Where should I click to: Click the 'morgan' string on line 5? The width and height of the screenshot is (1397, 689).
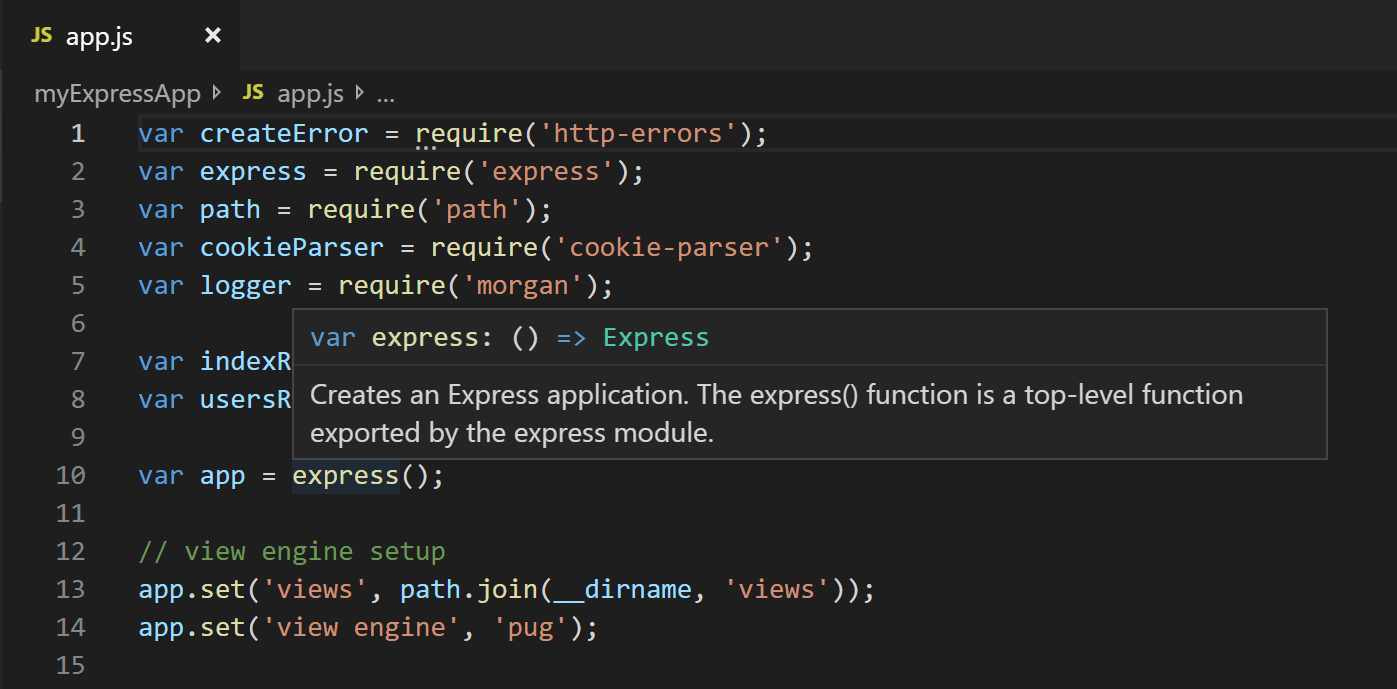coord(524,284)
